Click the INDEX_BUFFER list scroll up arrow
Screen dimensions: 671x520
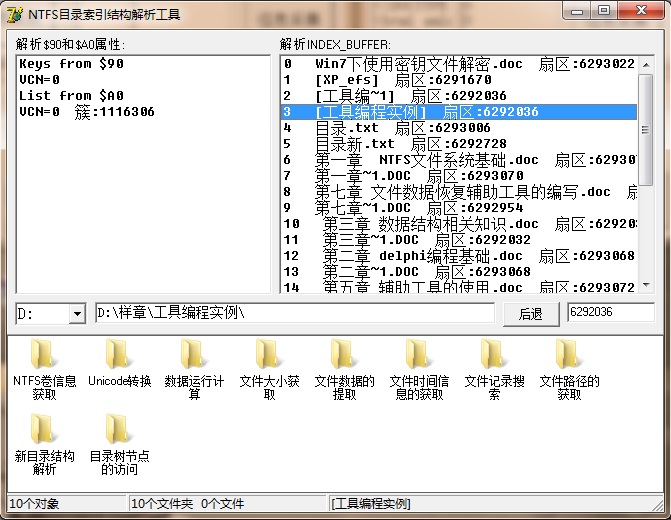coord(646,65)
